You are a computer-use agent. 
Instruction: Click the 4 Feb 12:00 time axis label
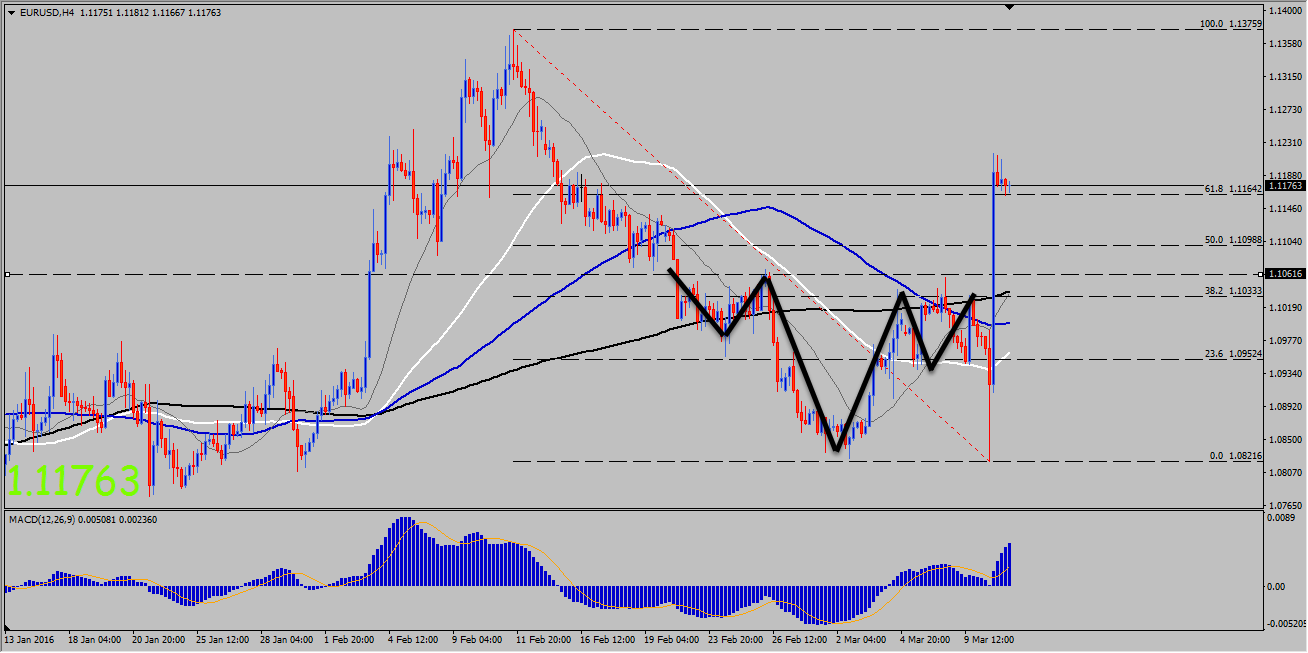point(413,639)
